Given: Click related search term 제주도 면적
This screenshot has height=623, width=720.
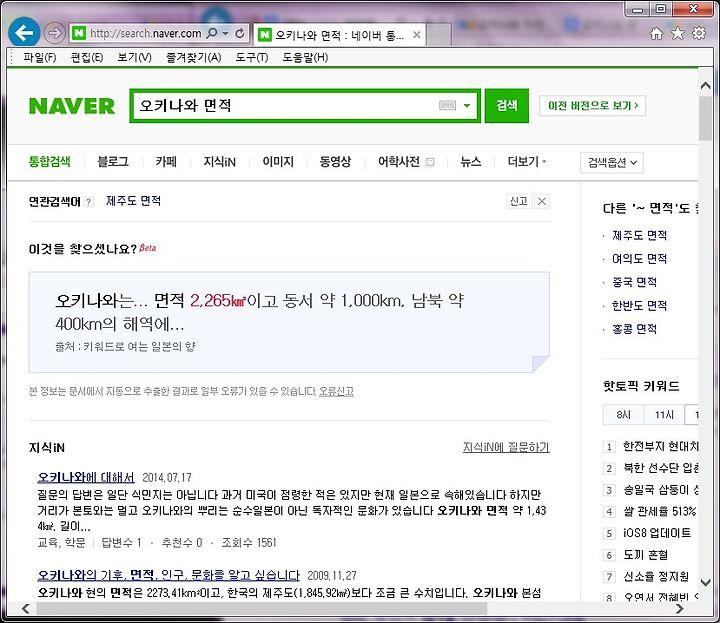Looking at the screenshot, I should 133,201.
